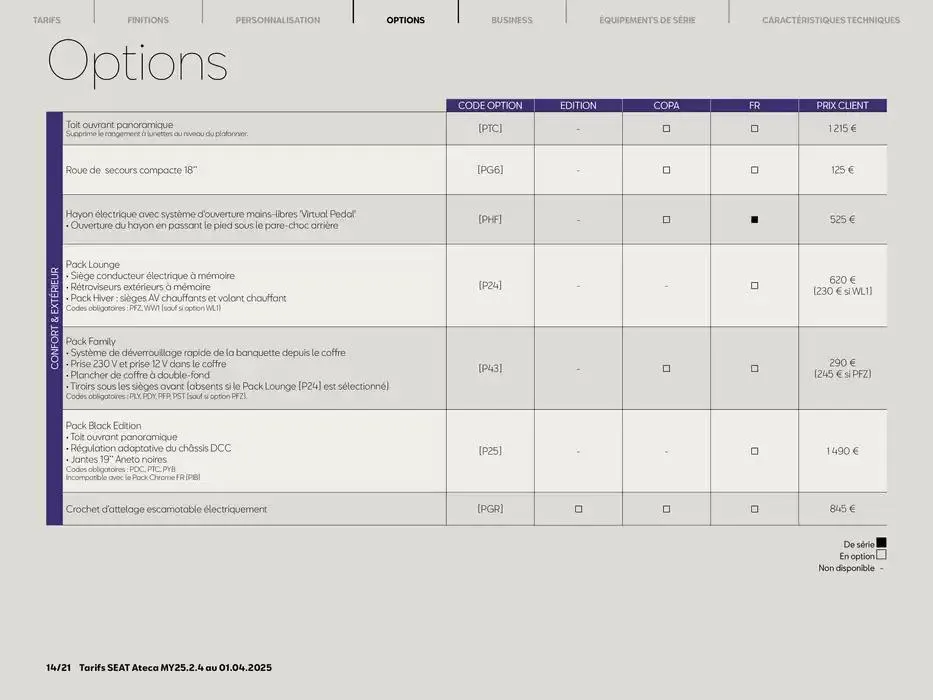This screenshot has height=700, width=933.
Task: Check COPA box for Toit ouvrant panoramique
Action: pyautogui.click(x=666, y=129)
